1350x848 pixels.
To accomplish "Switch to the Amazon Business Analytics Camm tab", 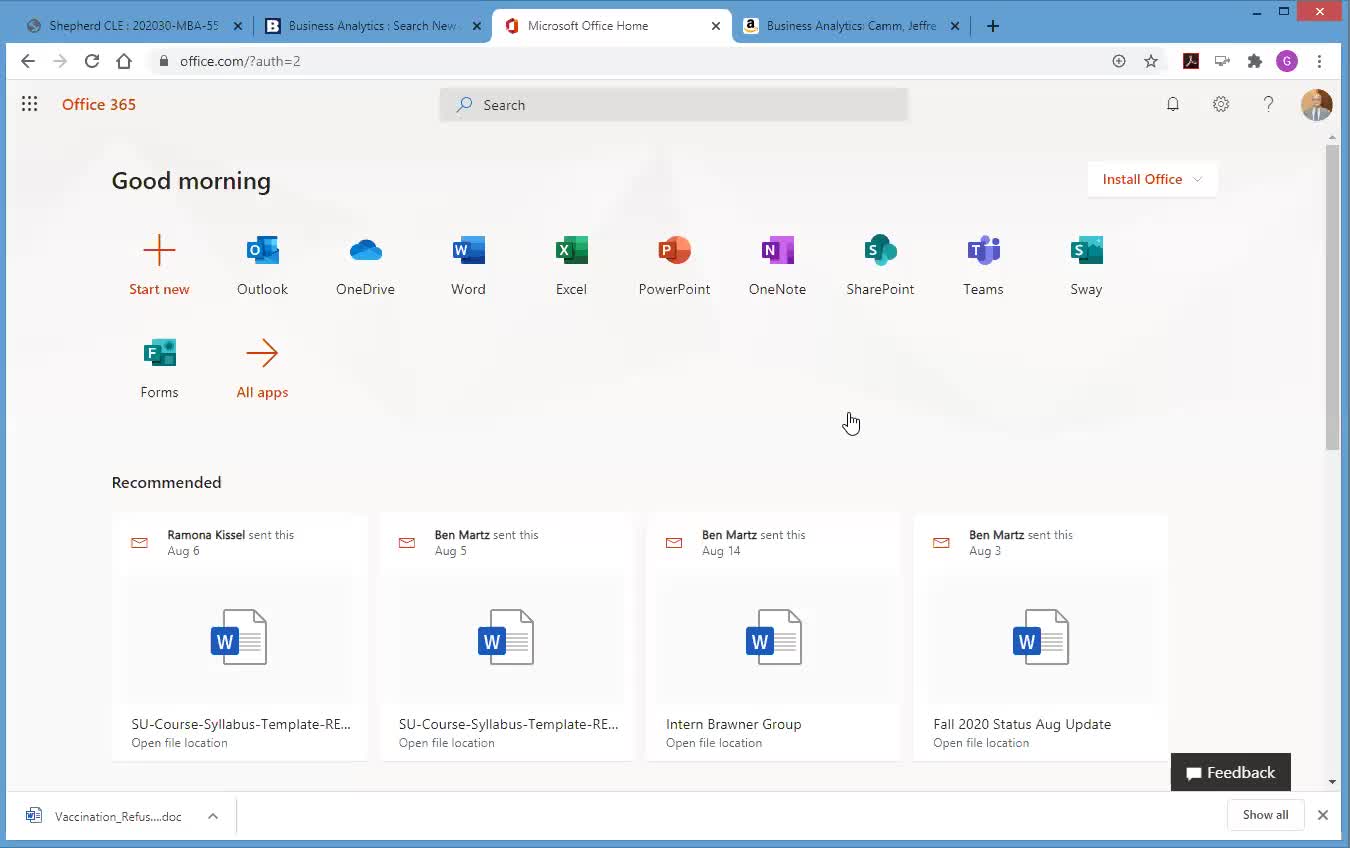I will click(x=852, y=26).
